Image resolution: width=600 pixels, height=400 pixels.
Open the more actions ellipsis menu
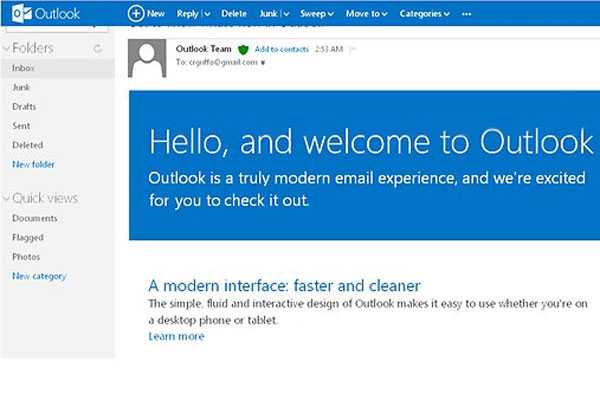(466, 14)
